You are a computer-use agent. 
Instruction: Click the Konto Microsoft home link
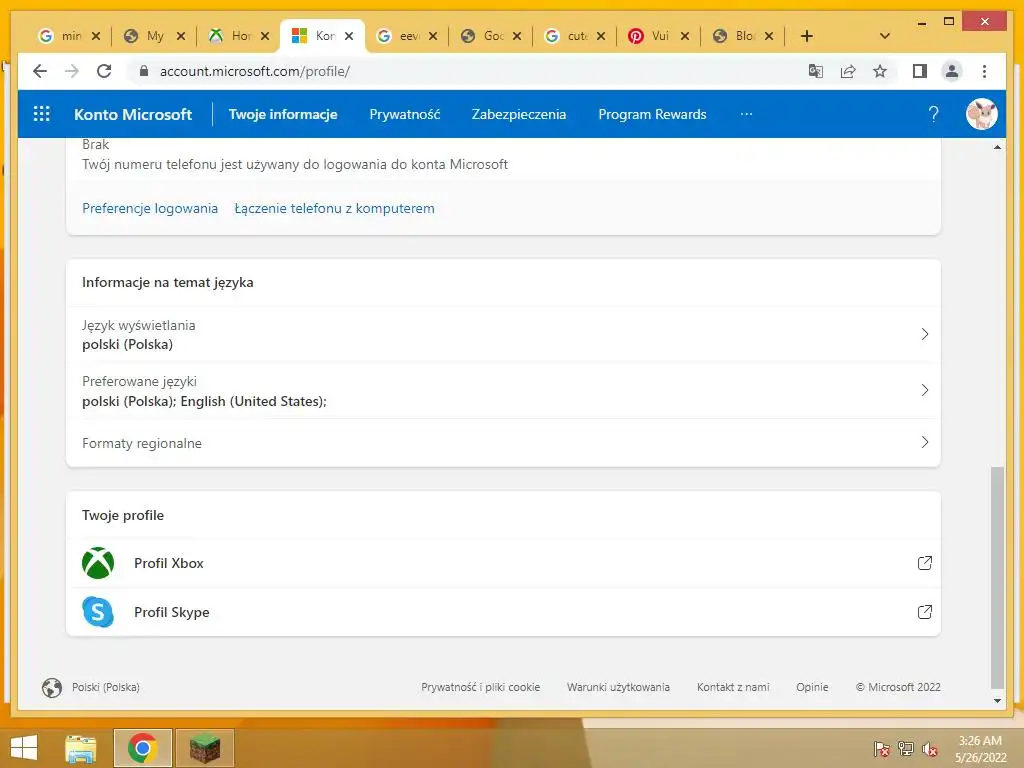[x=133, y=114]
